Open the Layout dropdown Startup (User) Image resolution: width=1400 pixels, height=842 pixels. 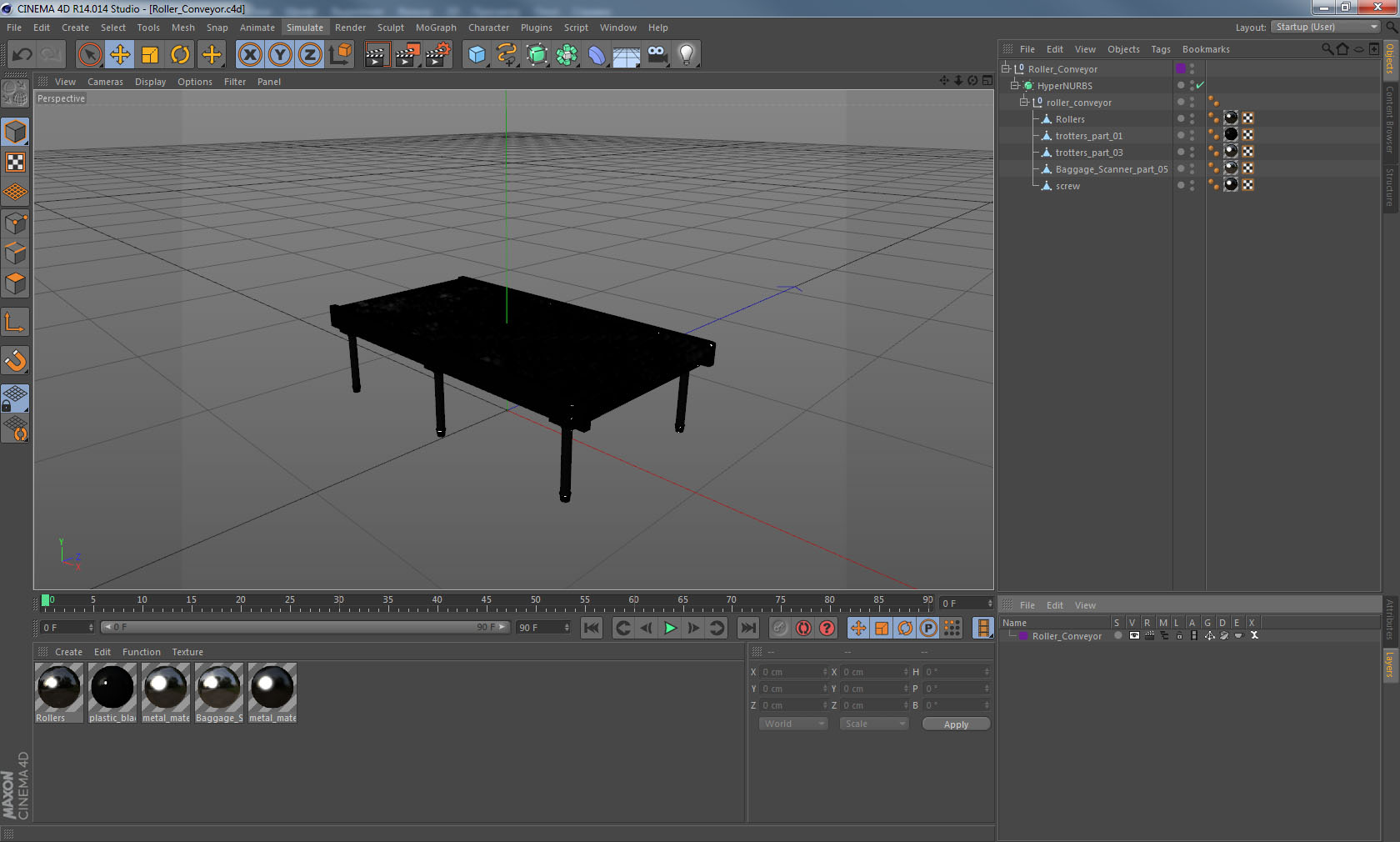pos(1325,27)
